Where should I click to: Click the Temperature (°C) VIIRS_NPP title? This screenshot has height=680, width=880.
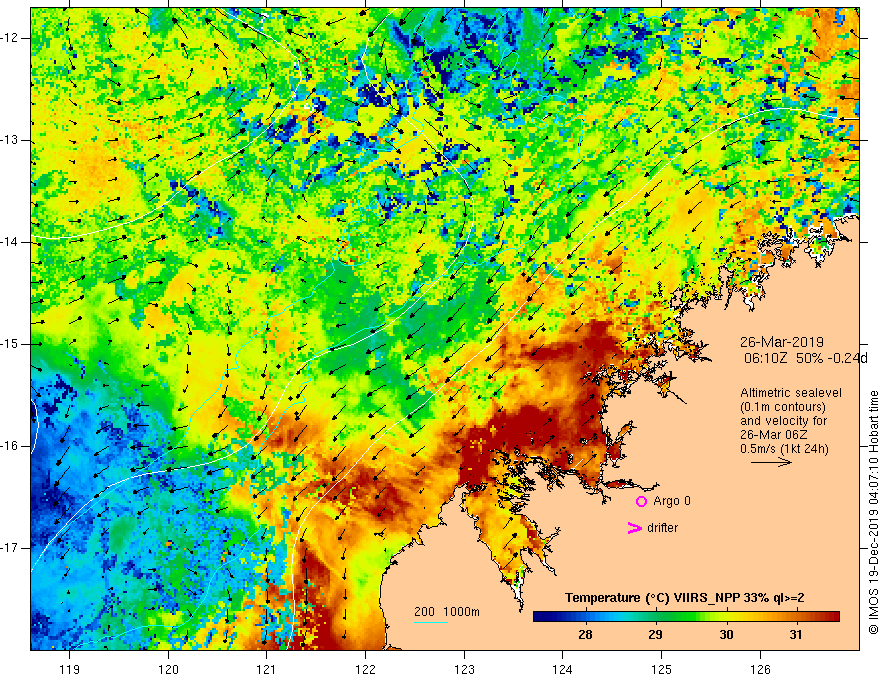pos(685,598)
